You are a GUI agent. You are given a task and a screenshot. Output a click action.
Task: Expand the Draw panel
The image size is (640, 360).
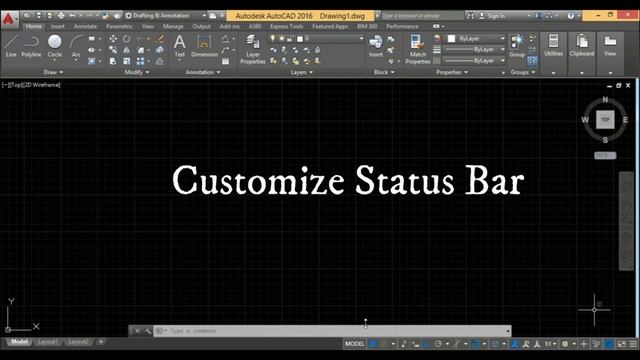pyautogui.click(x=53, y=72)
